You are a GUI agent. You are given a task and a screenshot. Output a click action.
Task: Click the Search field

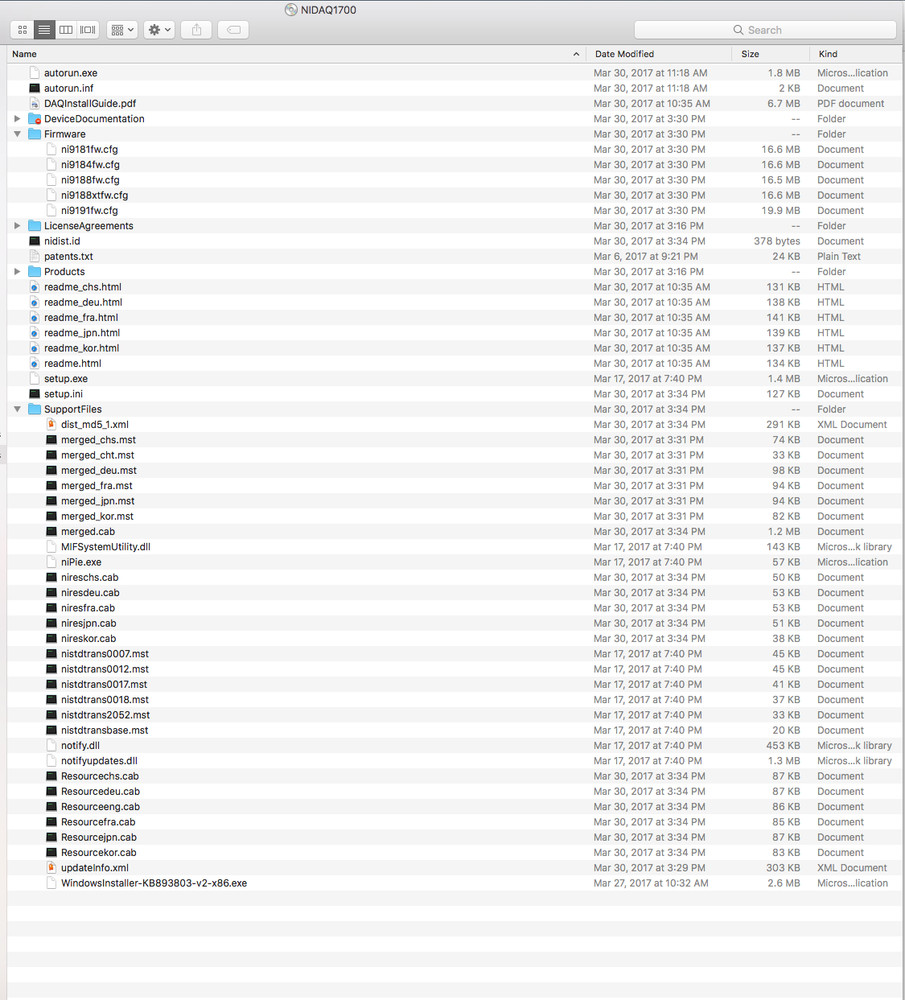[x=765, y=30]
